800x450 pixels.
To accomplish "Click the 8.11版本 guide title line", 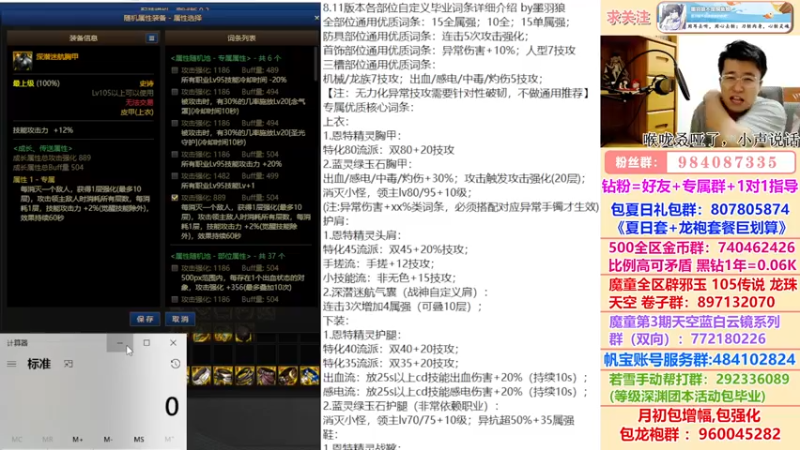I will 444,8.
